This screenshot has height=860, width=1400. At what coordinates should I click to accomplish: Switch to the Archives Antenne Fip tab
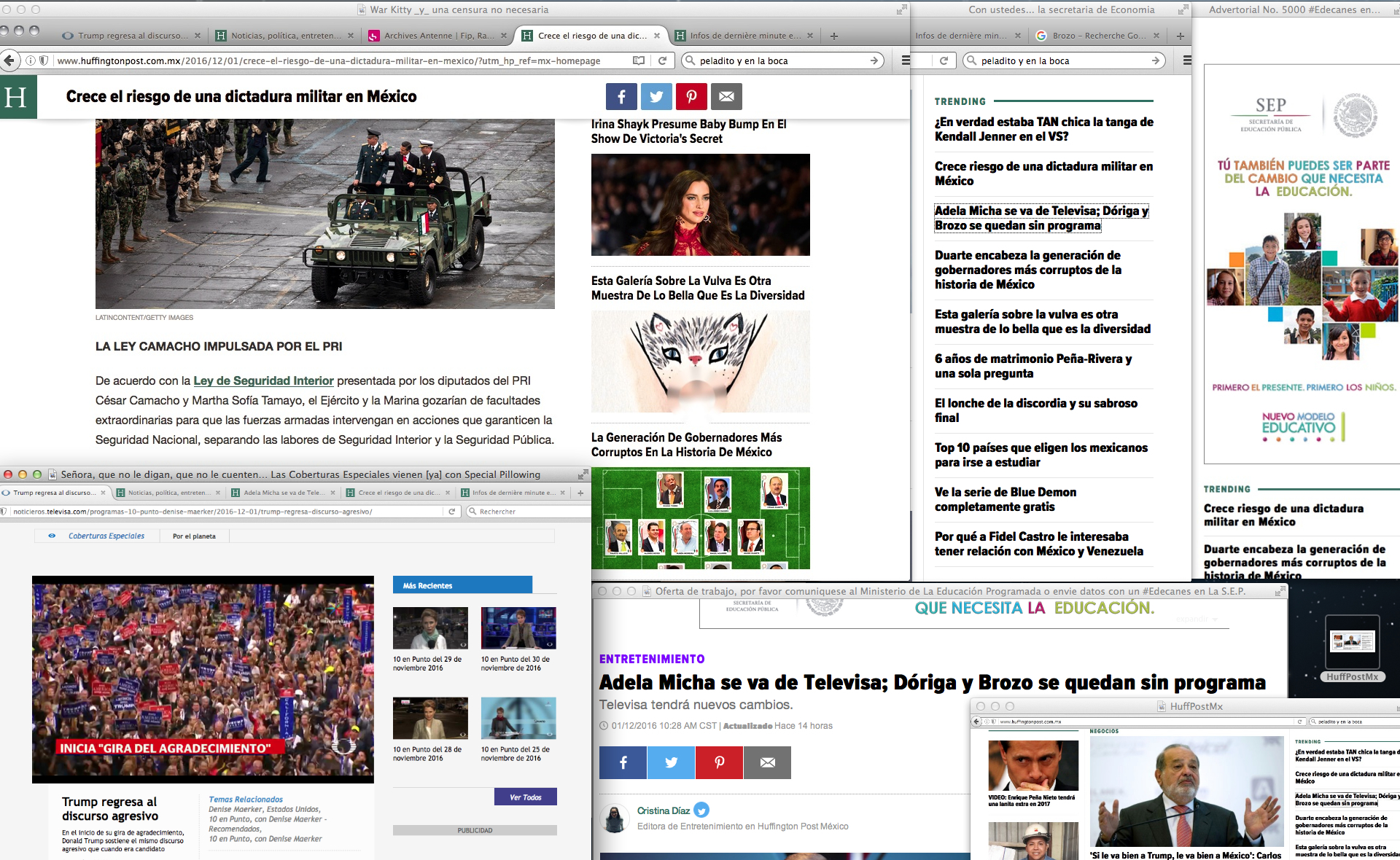(437, 36)
